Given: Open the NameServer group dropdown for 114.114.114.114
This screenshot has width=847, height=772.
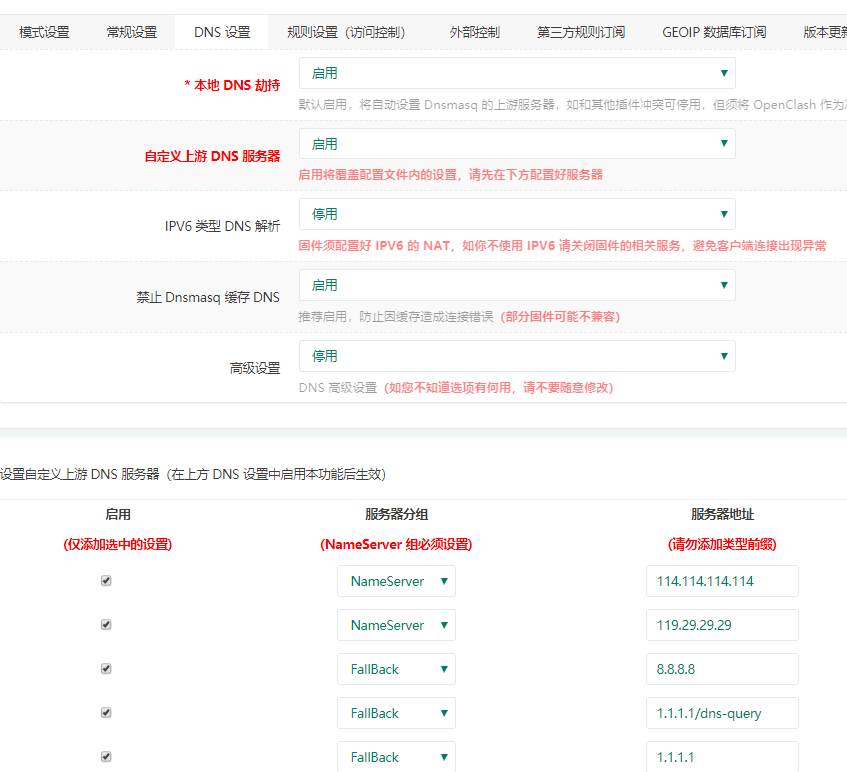Looking at the screenshot, I should point(396,581).
